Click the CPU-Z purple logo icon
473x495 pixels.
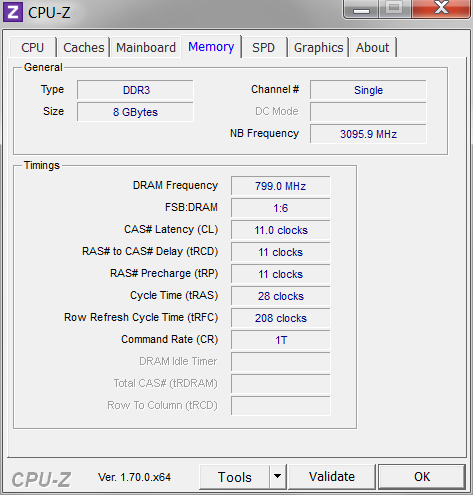[x=13, y=12]
